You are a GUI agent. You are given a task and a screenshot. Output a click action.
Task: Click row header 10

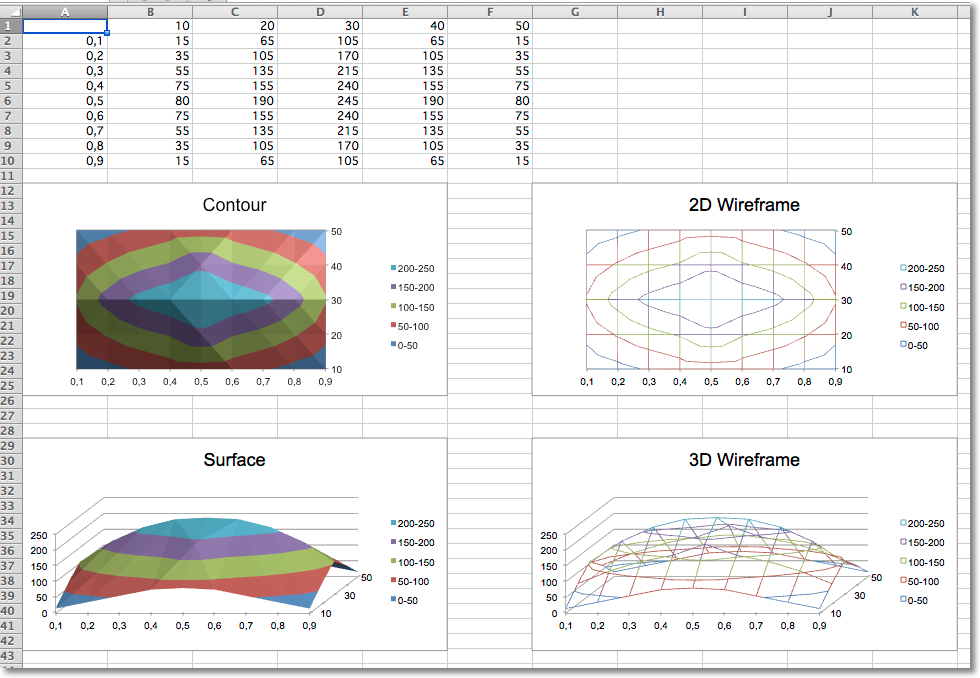click(x=10, y=160)
